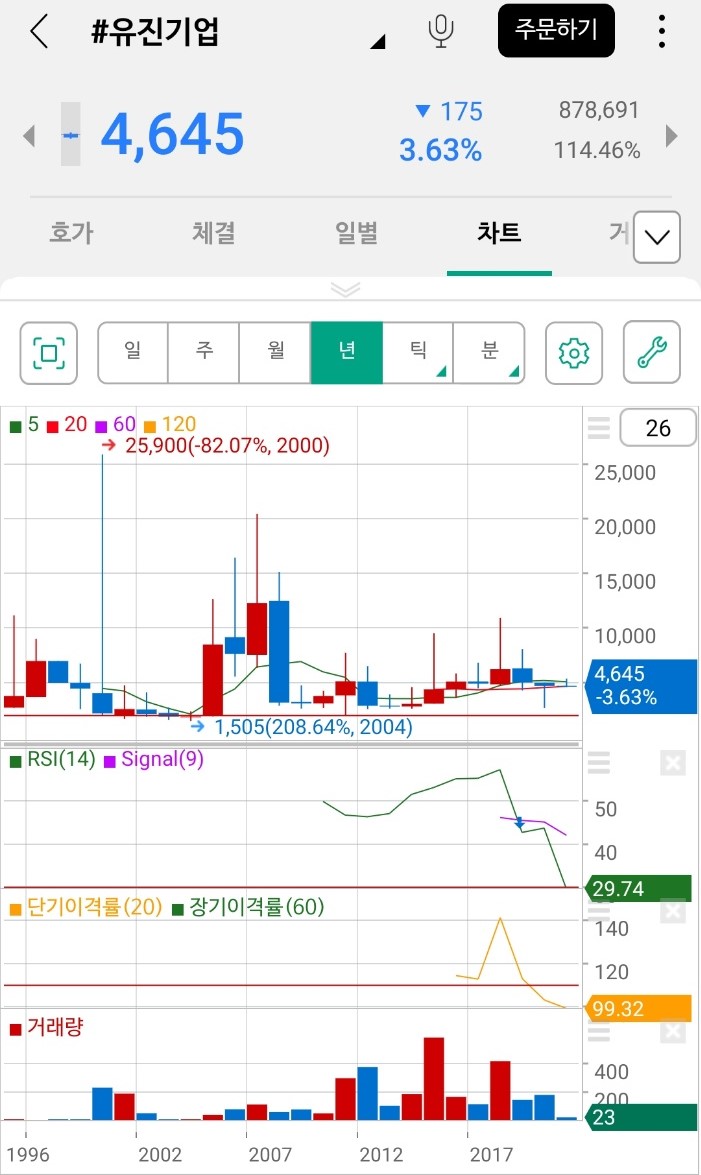Open the 일별 tab
Image resolution: width=701 pixels, height=1175 pixels.
pos(356,232)
